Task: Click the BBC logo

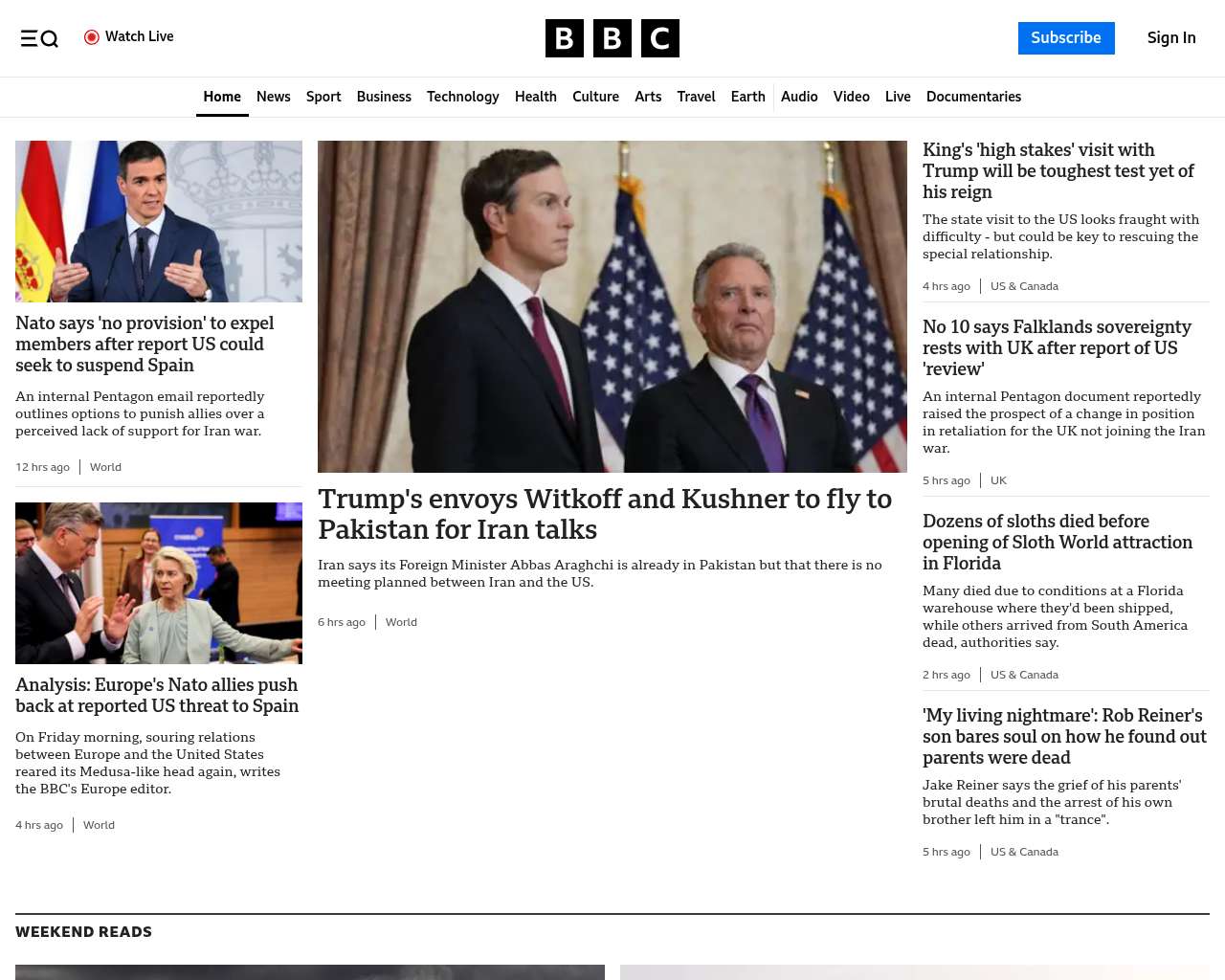Action: coord(612,38)
